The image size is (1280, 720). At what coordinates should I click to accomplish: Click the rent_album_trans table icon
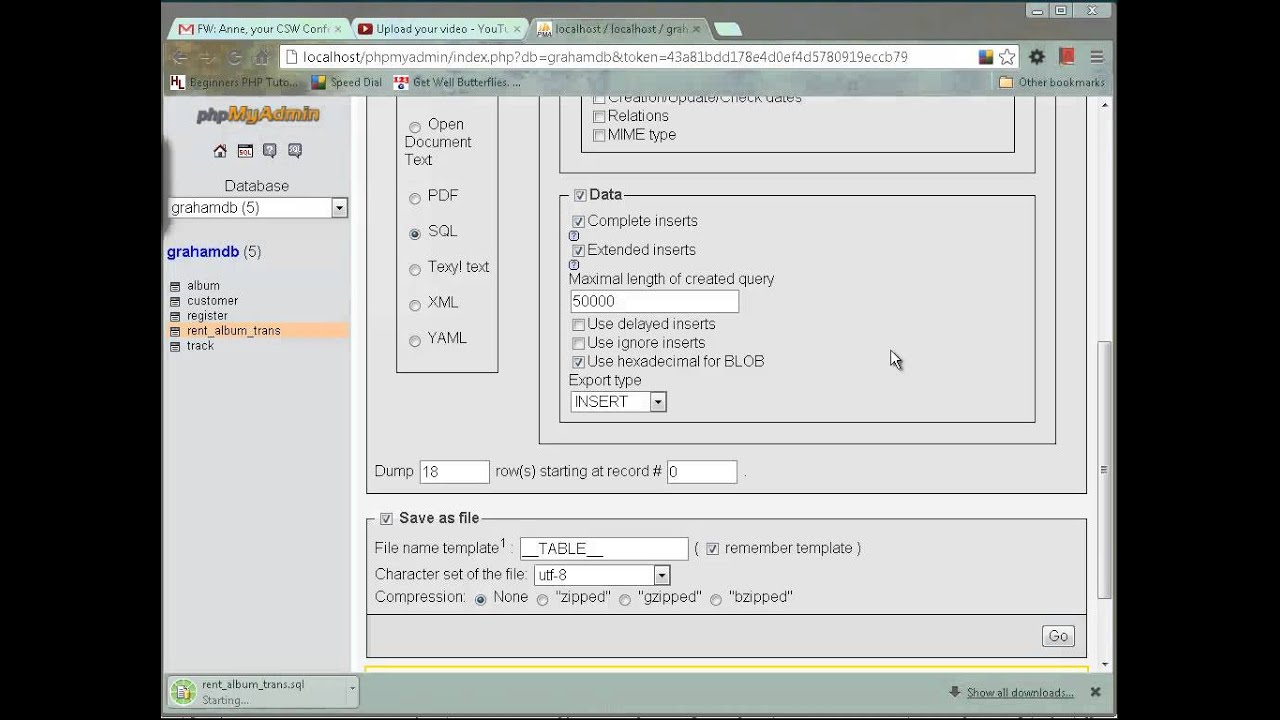[175, 331]
